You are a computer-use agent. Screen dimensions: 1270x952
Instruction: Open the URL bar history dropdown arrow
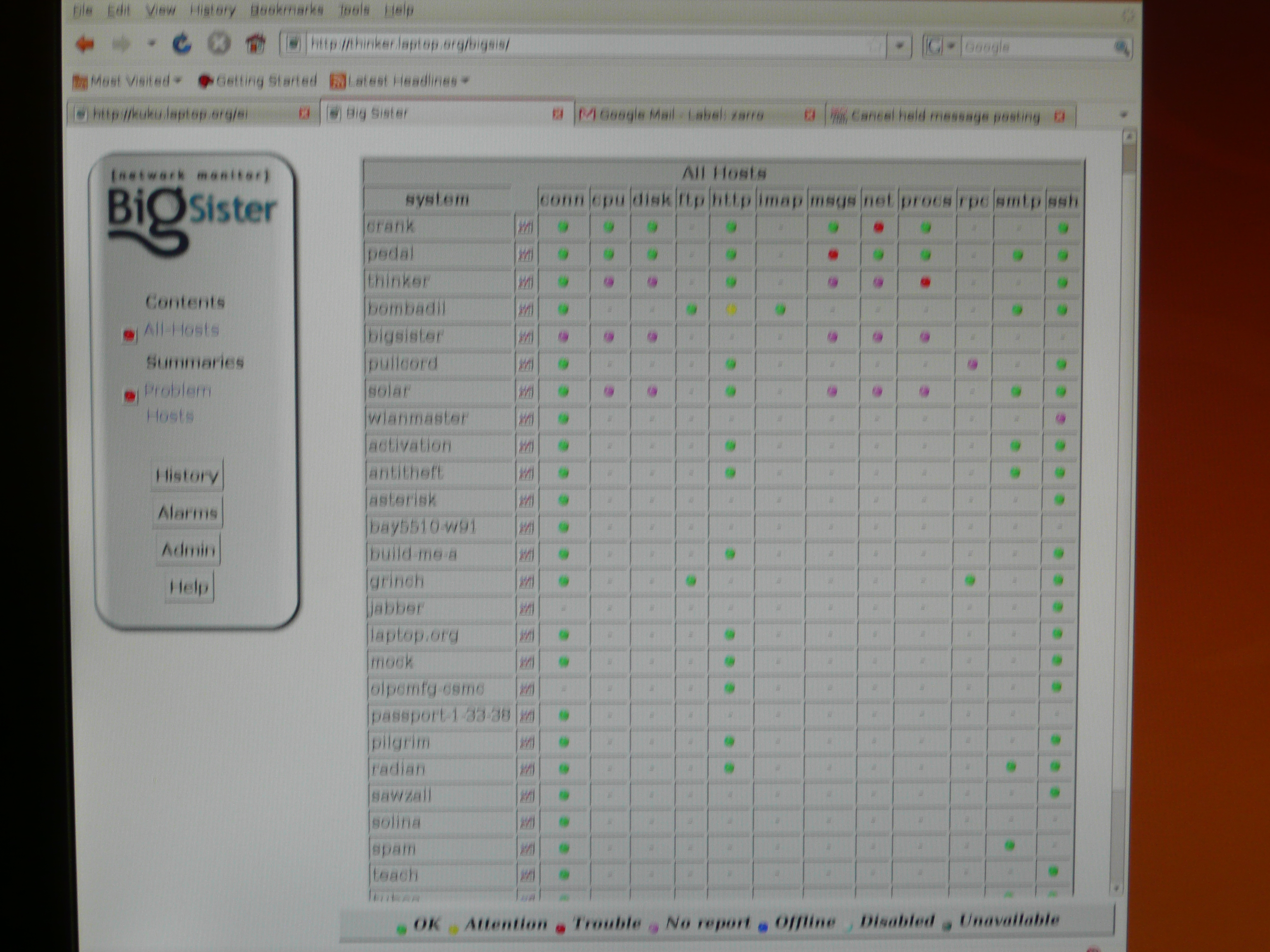click(x=900, y=45)
